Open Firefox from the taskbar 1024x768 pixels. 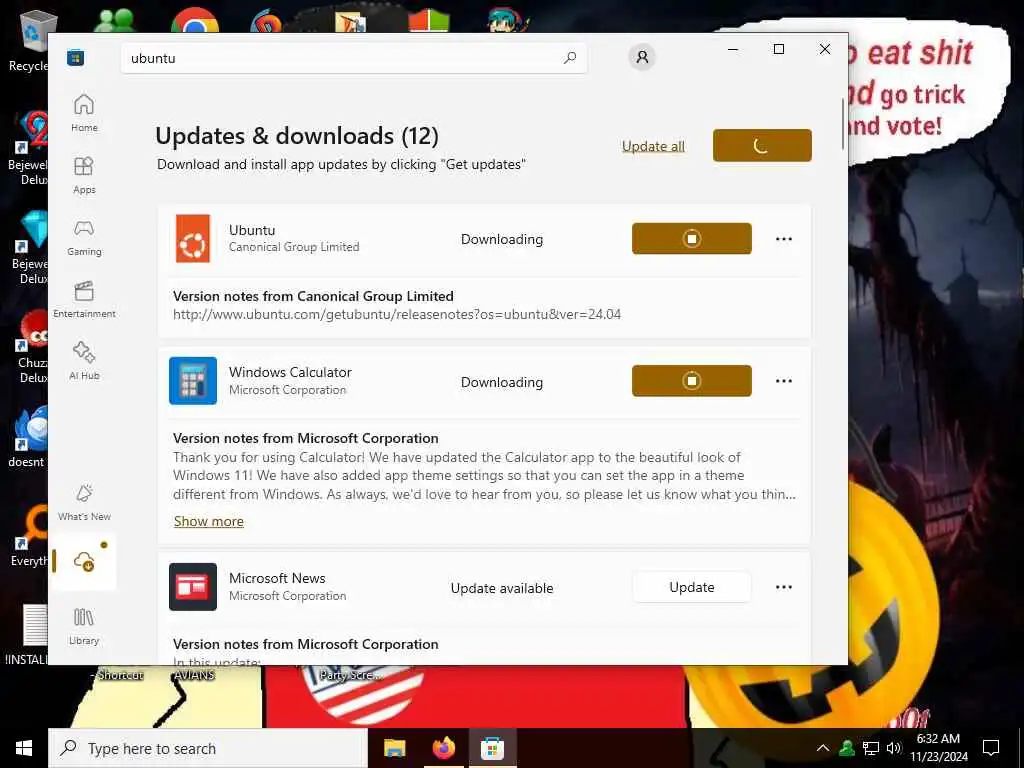[x=443, y=748]
